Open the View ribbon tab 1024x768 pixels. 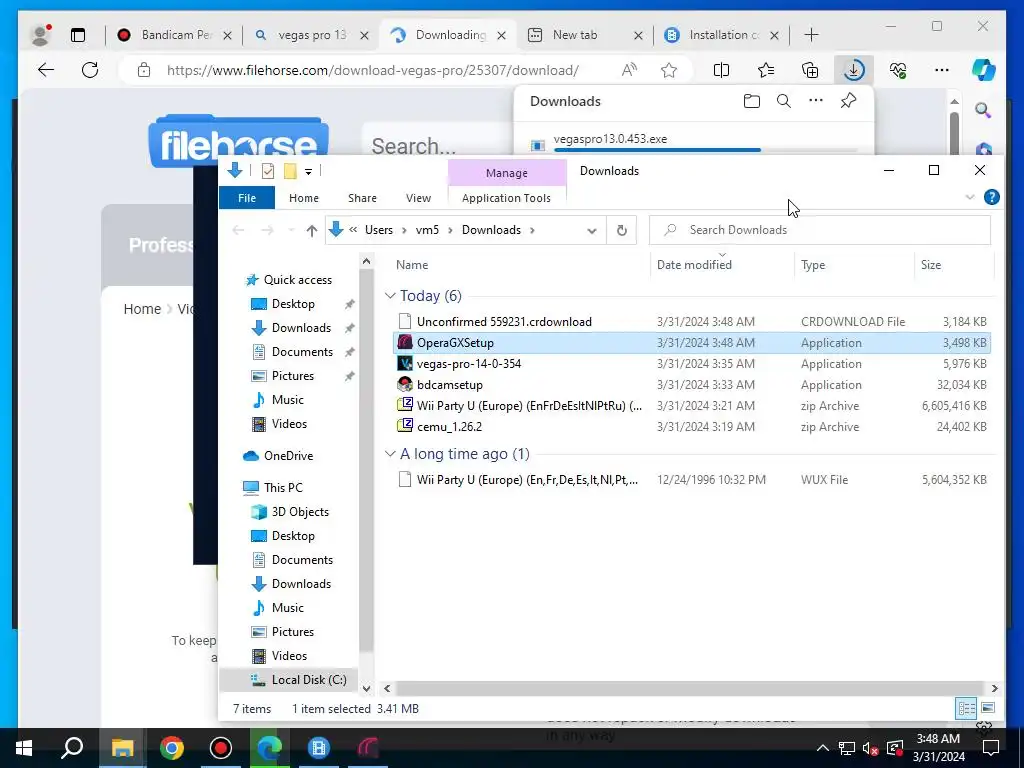[x=418, y=198]
